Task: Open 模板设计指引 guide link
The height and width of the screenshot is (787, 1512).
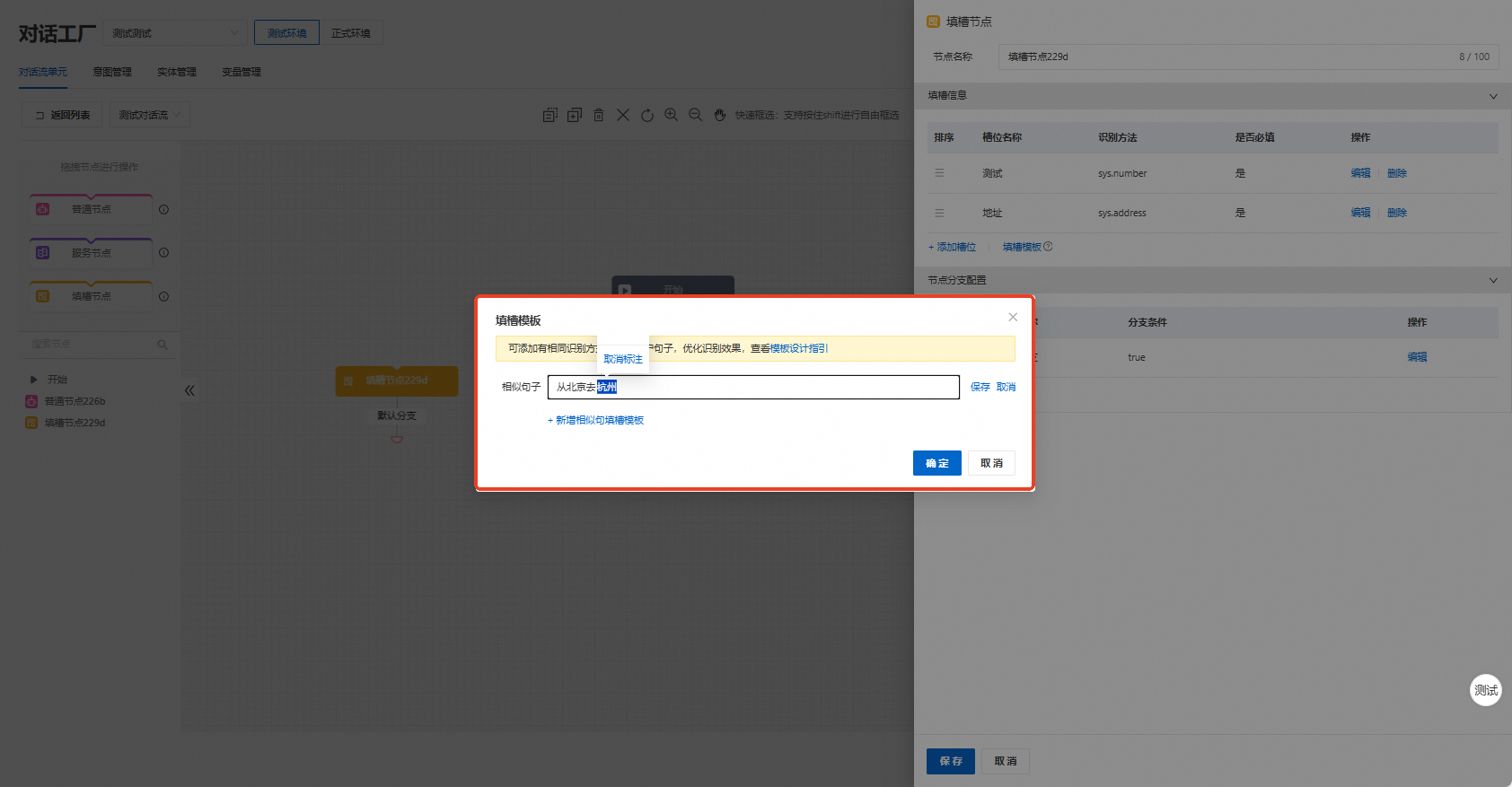Action: (x=798, y=348)
